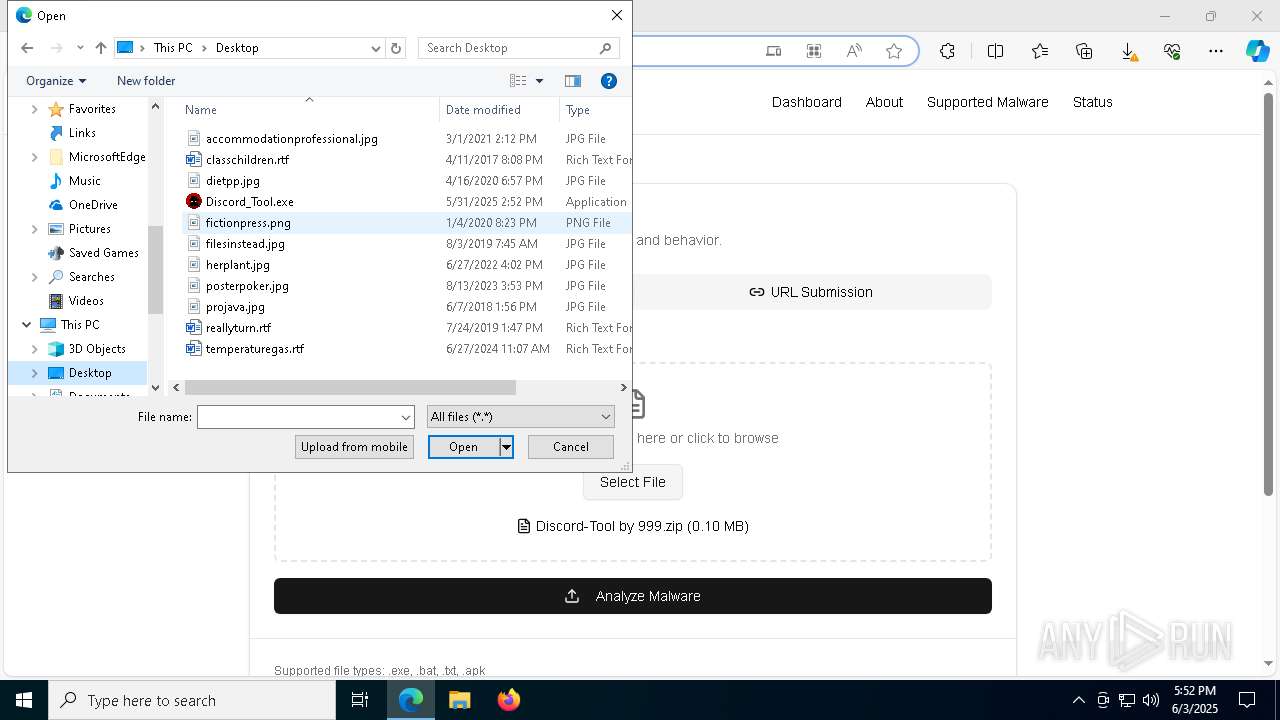The height and width of the screenshot is (720, 1280).
Task: Expand the file name history dropdown
Action: (x=406, y=417)
